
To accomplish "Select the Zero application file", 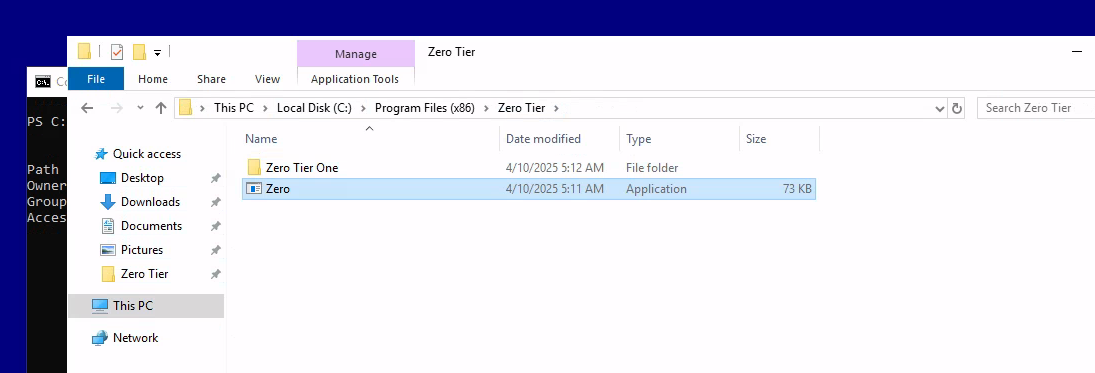I will [529, 189].
